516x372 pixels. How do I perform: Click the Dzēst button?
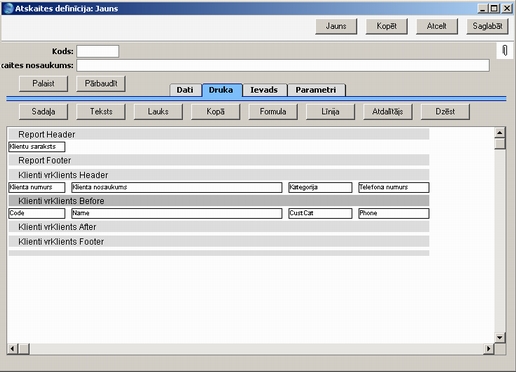(445, 112)
